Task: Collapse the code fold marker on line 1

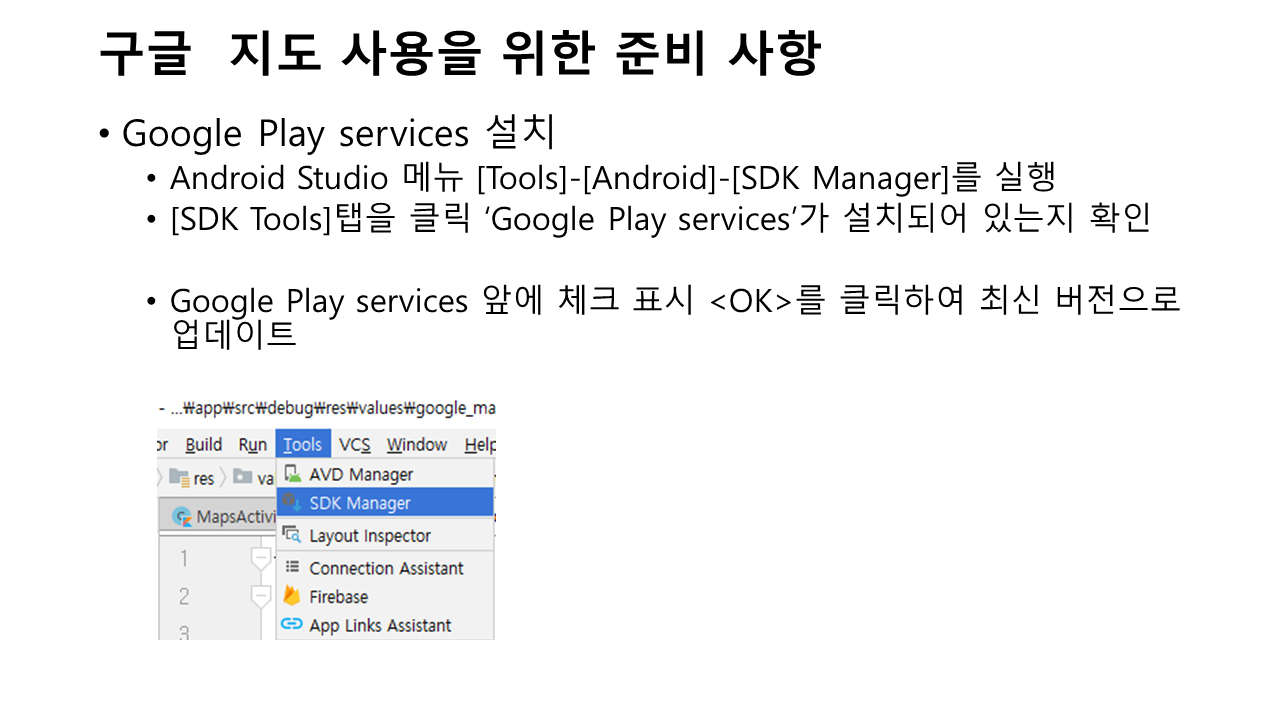Action: tap(261, 558)
